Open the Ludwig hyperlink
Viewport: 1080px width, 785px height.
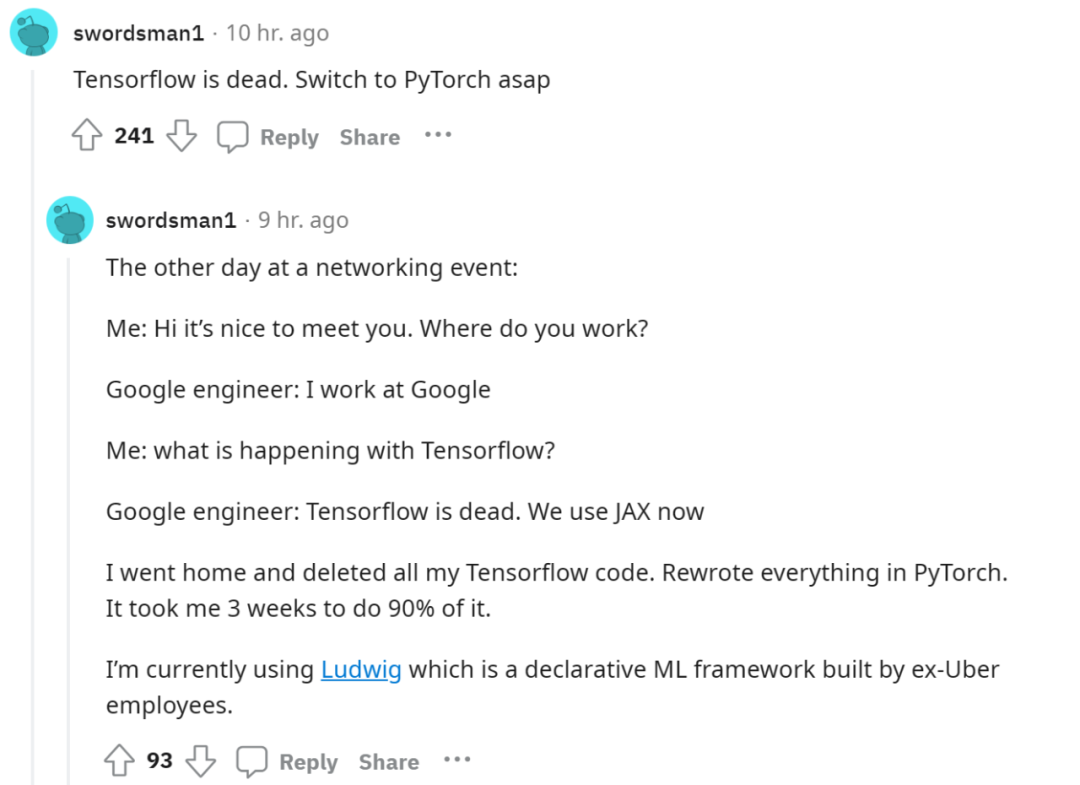point(361,669)
